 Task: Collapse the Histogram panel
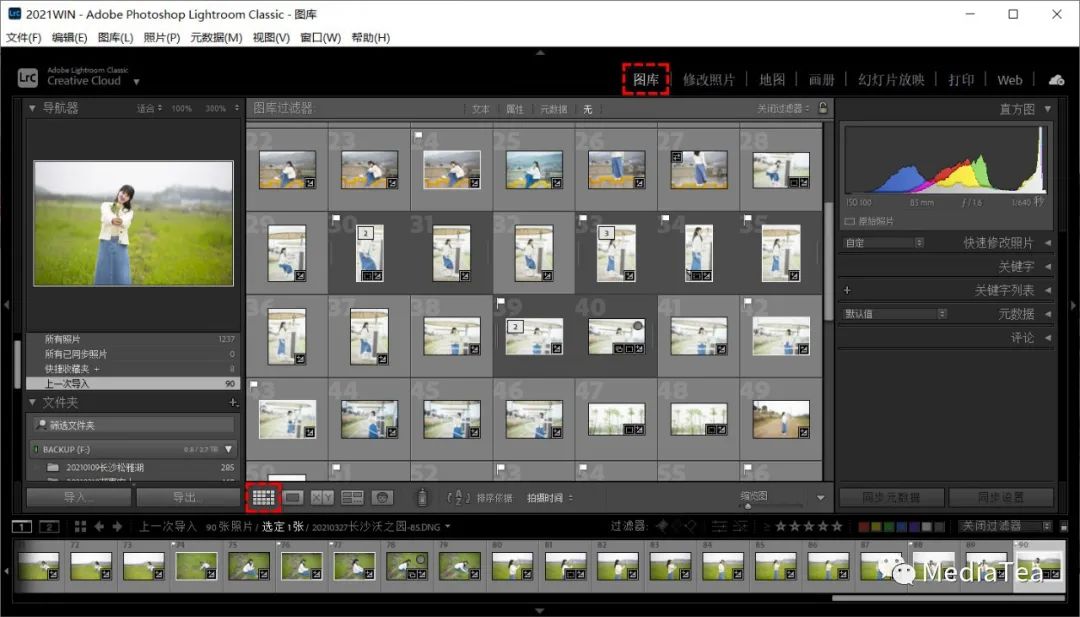pos(1048,109)
